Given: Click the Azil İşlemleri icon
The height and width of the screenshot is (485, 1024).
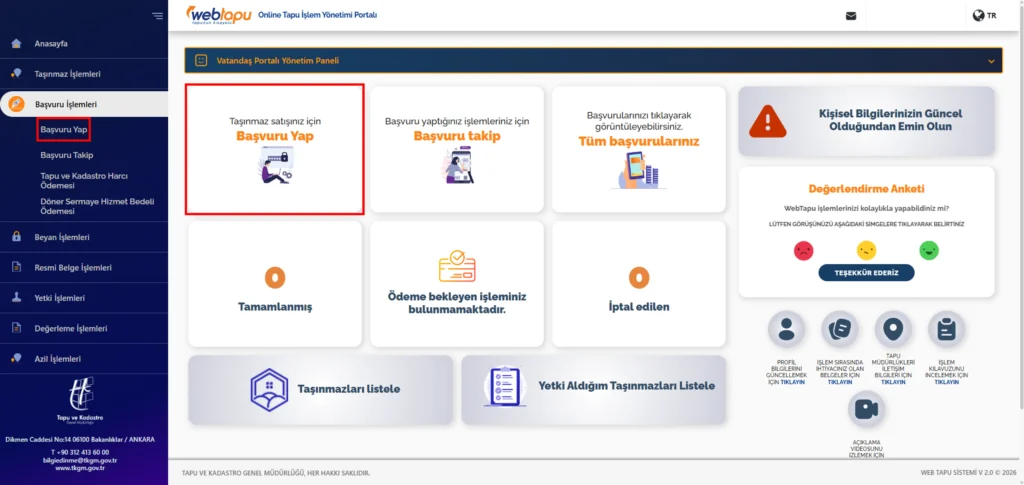Looking at the screenshot, I should tap(16, 358).
